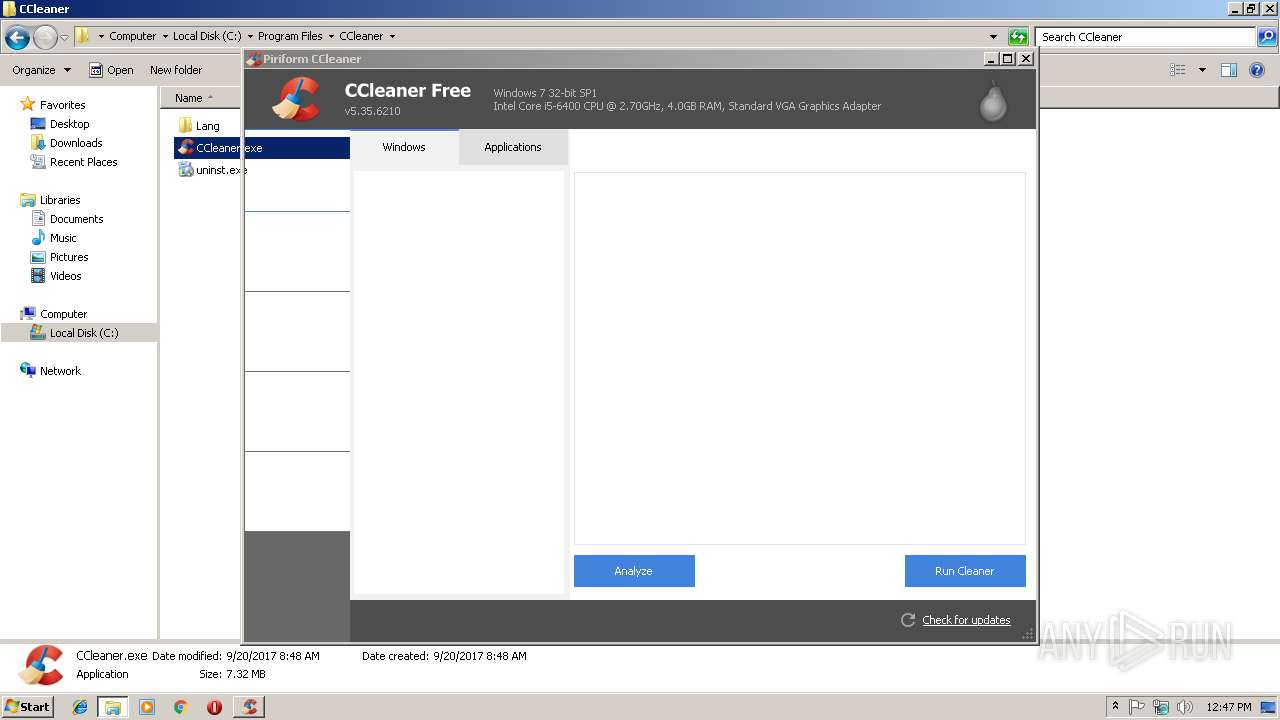Screen dimensions: 1280x720
Task: Open Internet Explorer from taskbar
Action: [80, 707]
